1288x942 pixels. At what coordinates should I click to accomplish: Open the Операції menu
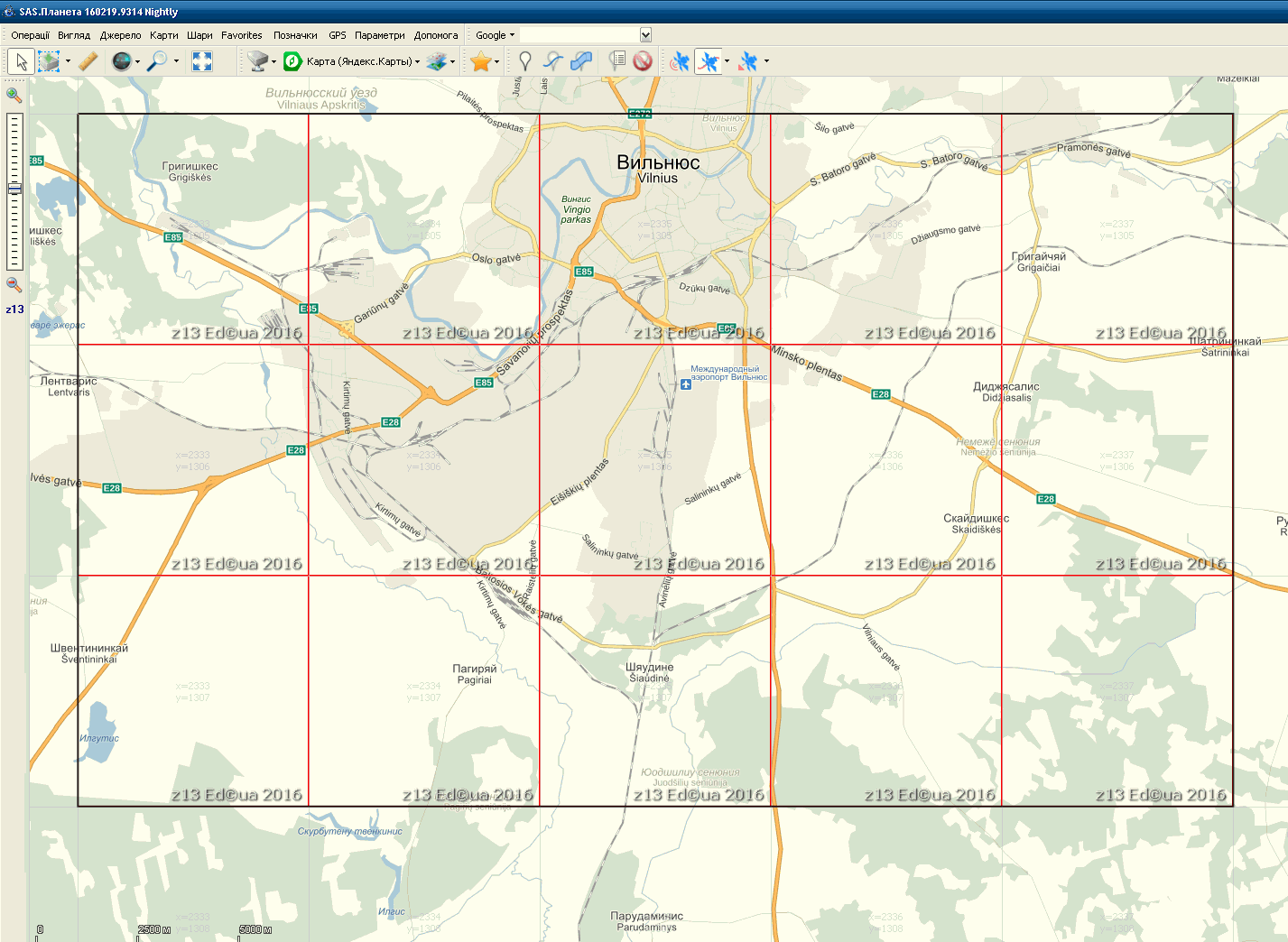pos(30,35)
